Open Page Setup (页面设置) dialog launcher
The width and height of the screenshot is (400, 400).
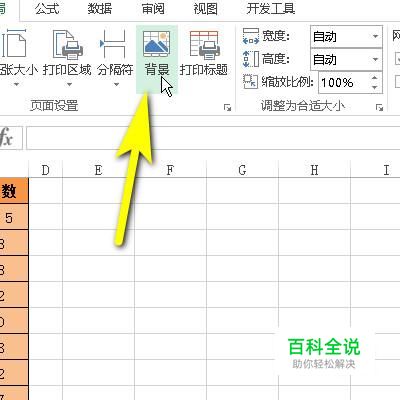[227, 107]
